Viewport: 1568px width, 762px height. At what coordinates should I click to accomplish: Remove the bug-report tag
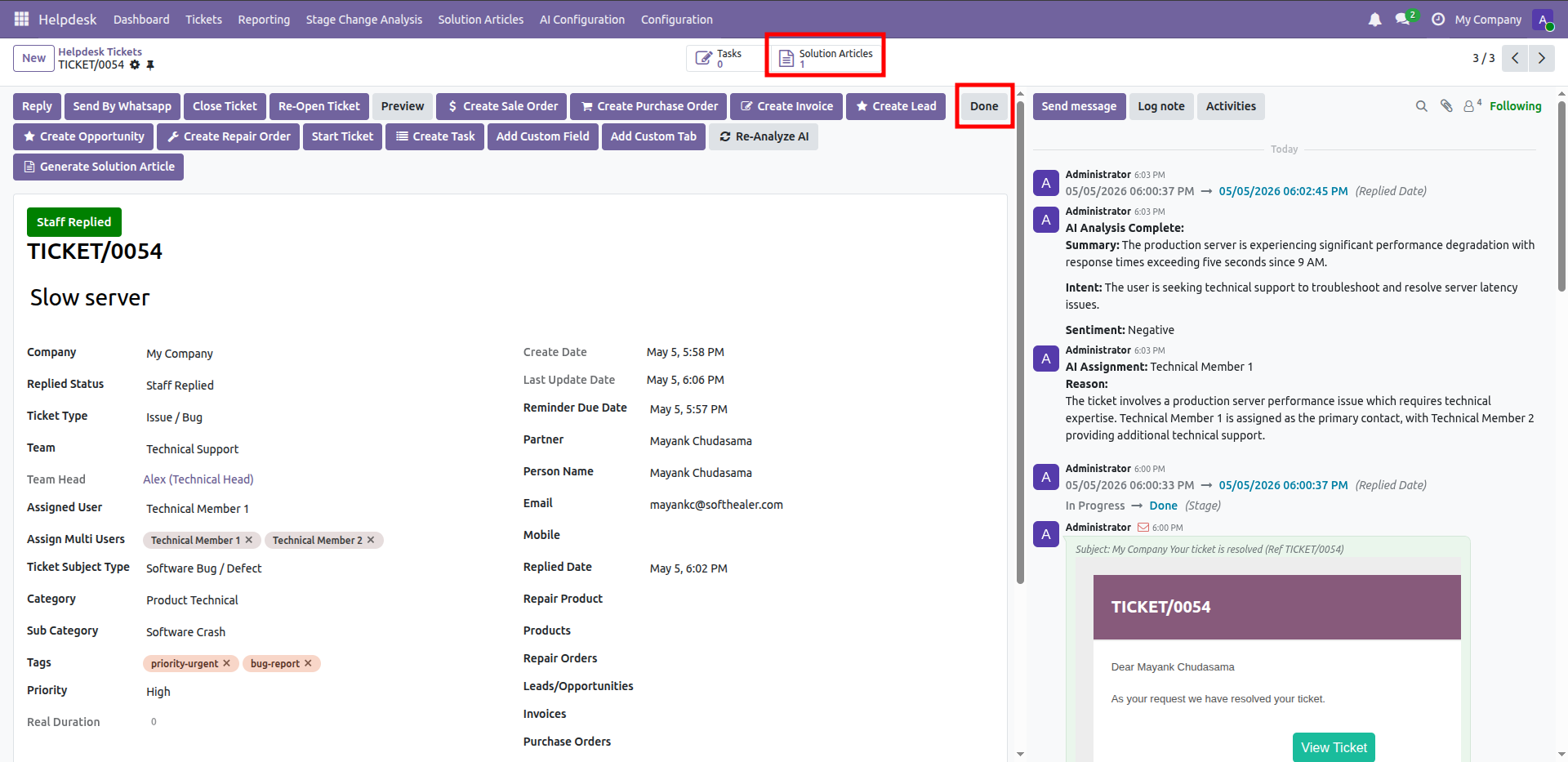[308, 663]
